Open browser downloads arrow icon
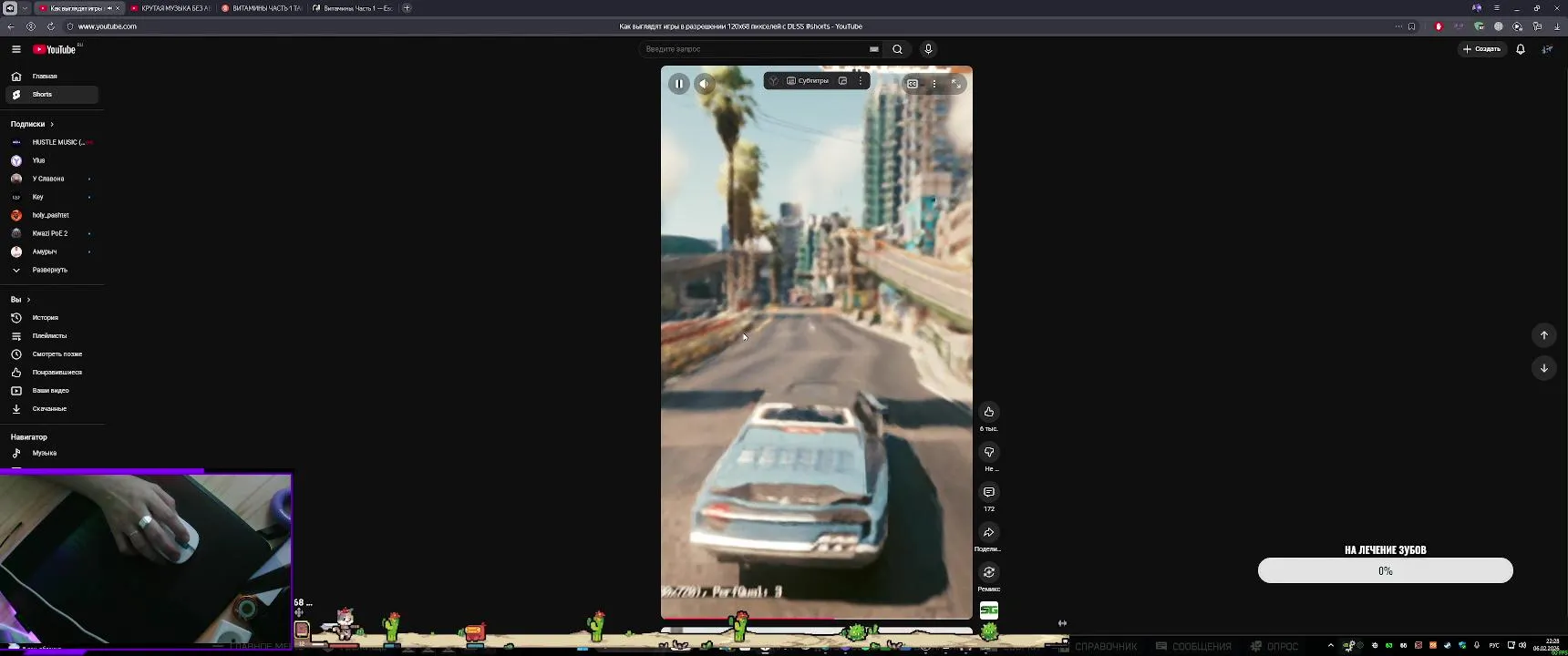 (1555, 26)
